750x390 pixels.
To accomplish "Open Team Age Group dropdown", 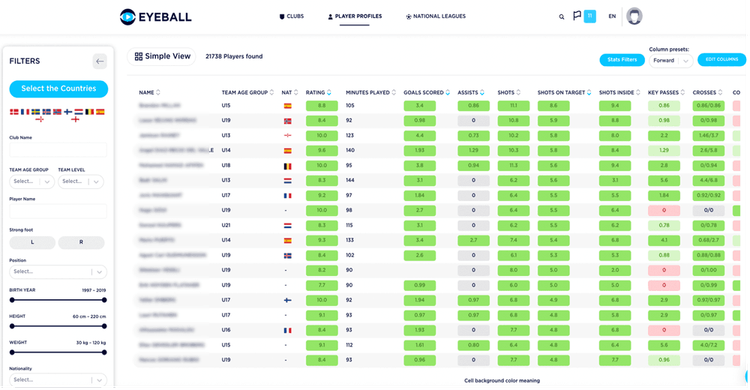I will pos(32,181).
